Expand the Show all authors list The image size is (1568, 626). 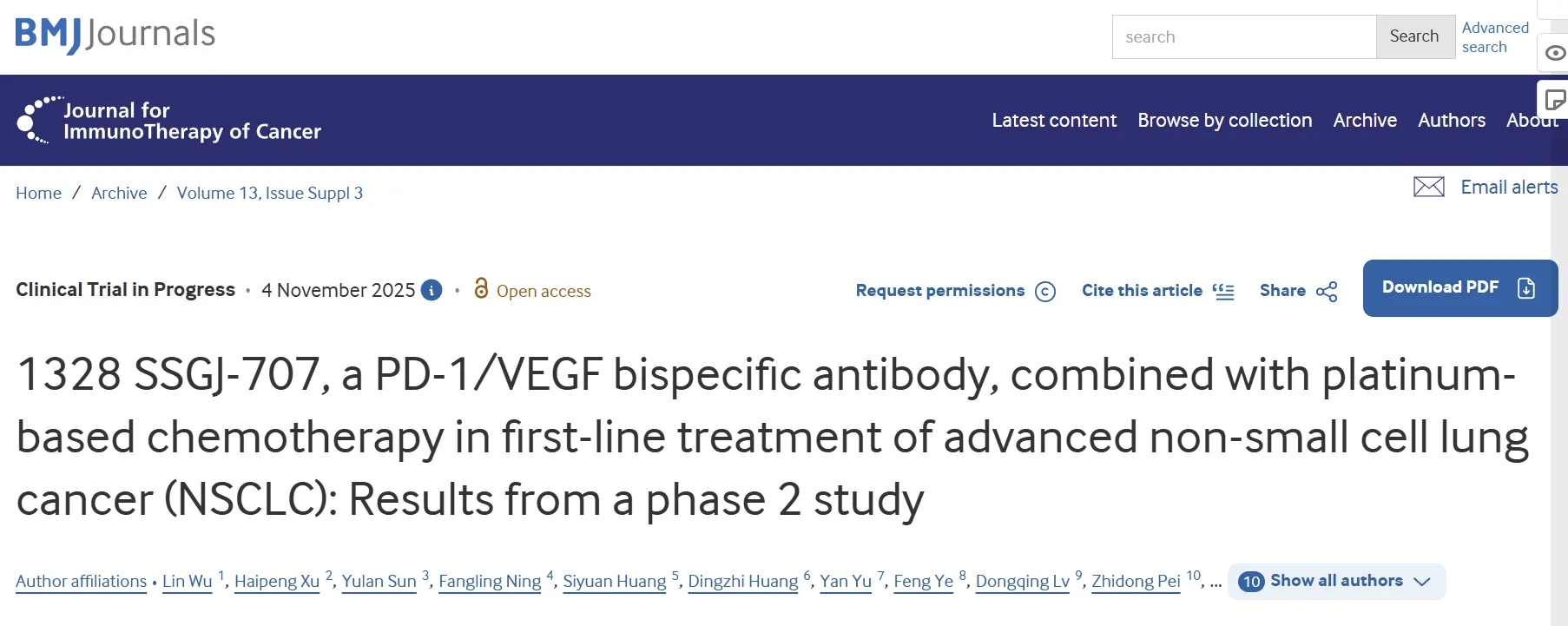click(x=1337, y=581)
